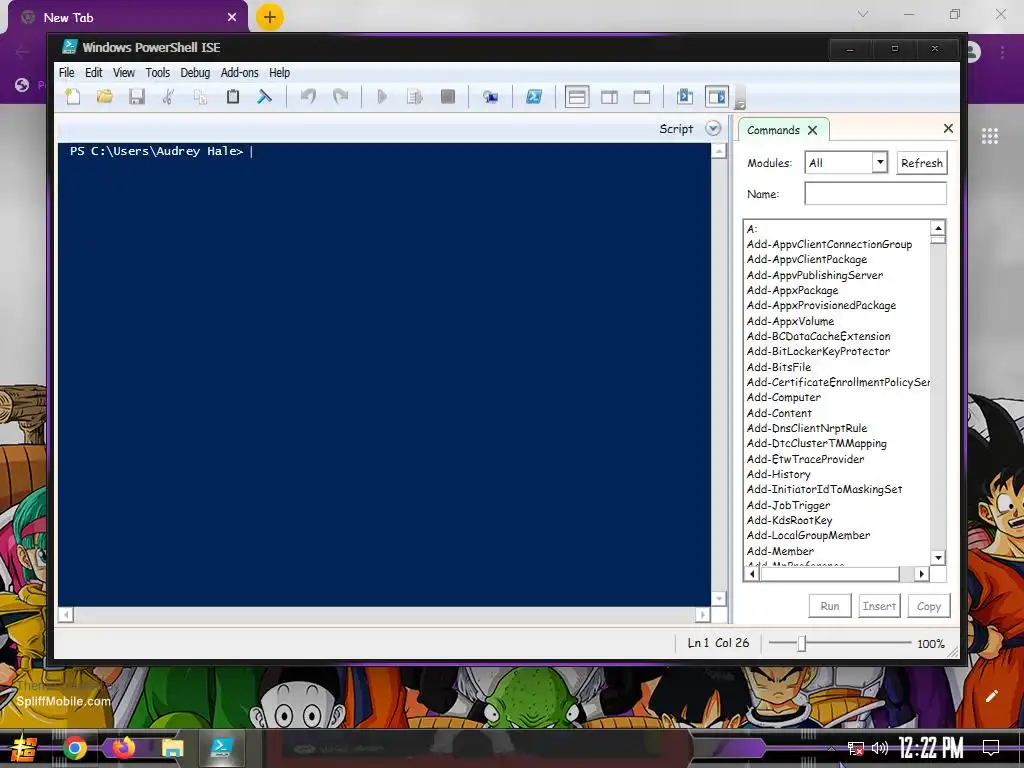Click the Copy button in Commands panel
This screenshot has width=1024, height=768.
929,606
